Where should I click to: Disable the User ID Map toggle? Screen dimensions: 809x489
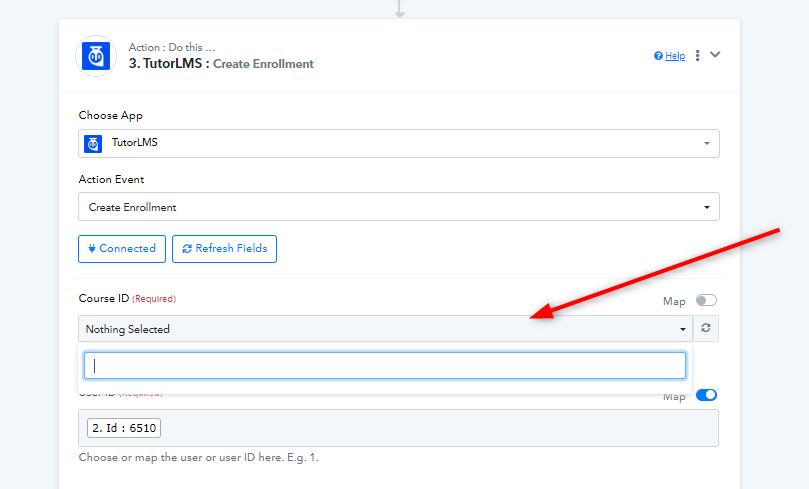click(706, 395)
